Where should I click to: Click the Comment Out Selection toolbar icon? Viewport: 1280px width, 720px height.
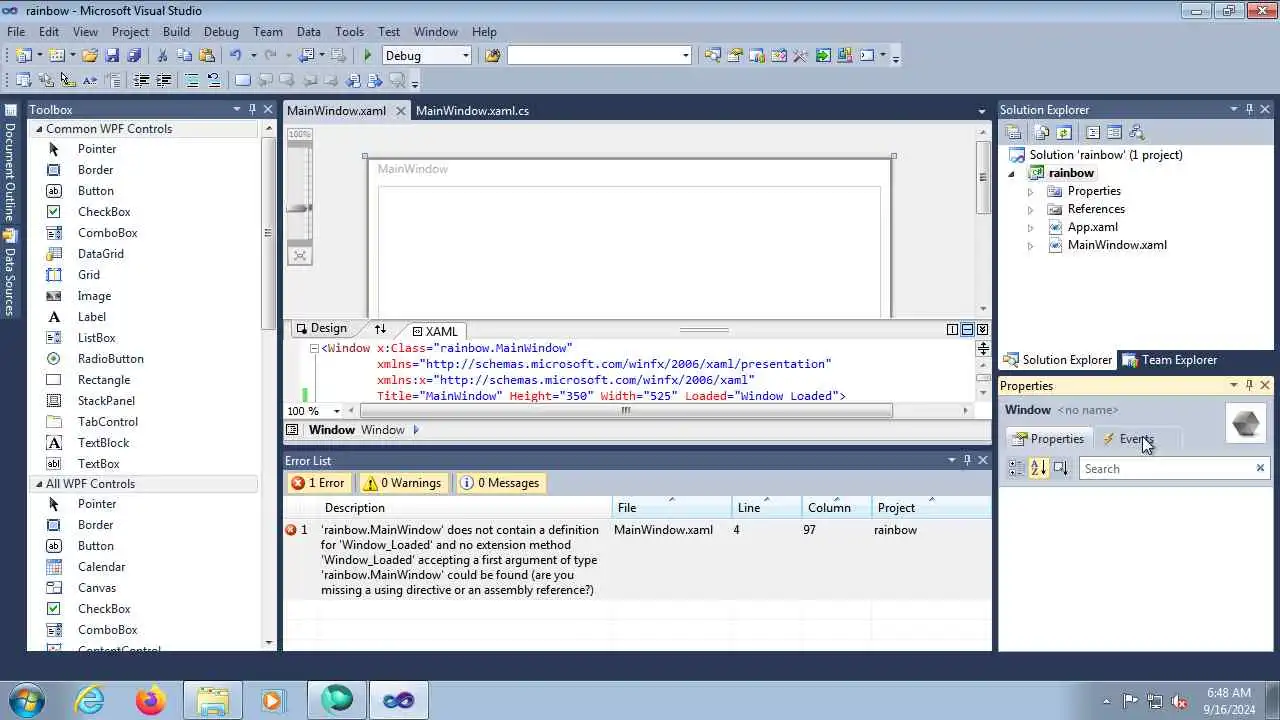tap(192, 81)
